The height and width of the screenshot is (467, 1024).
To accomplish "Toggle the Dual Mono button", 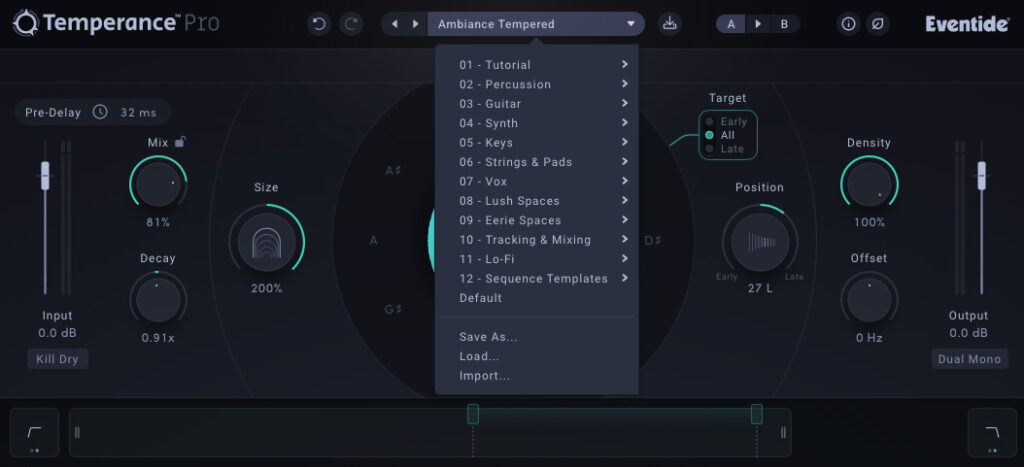I will [x=969, y=359].
